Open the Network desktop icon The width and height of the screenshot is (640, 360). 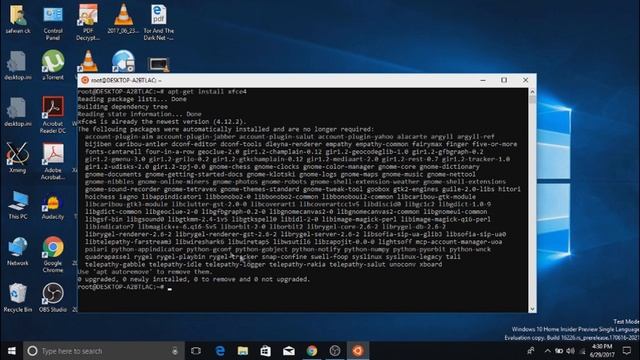click(18, 251)
